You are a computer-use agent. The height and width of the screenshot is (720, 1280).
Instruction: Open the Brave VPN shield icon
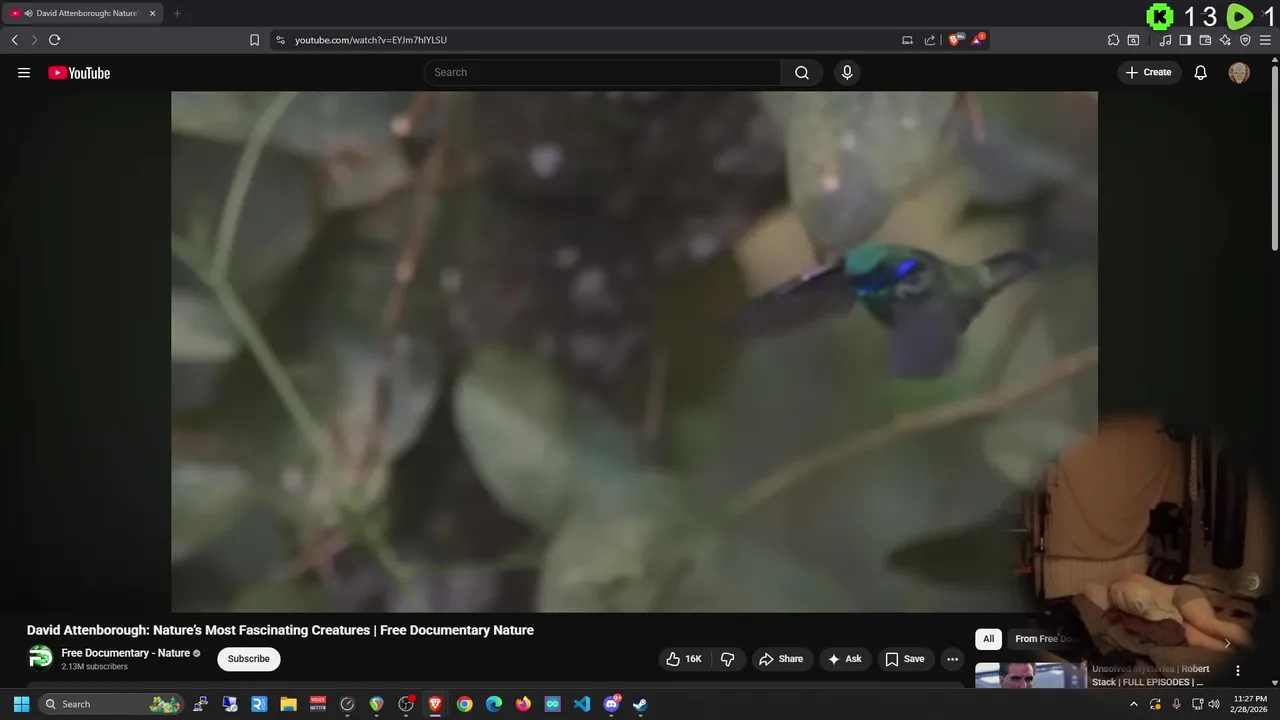coord(1245,40)
